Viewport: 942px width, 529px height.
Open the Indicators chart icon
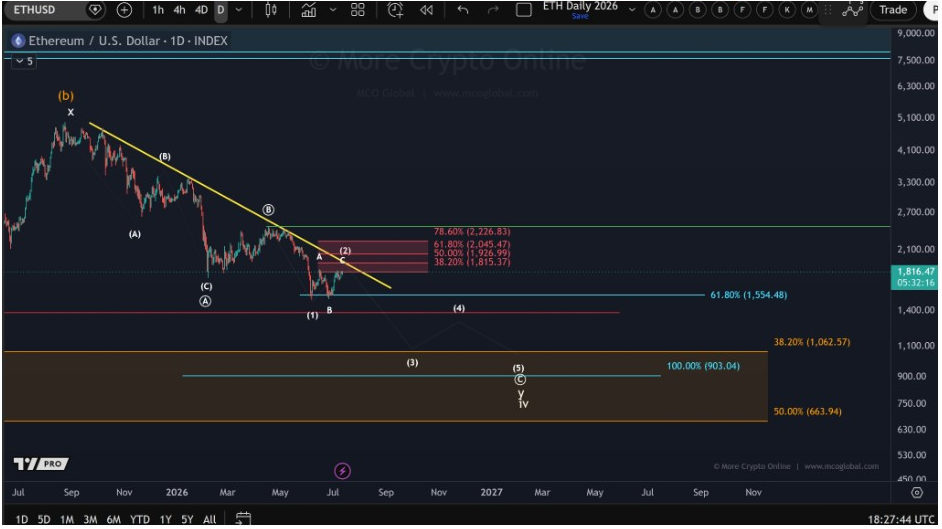pos(308,10)
